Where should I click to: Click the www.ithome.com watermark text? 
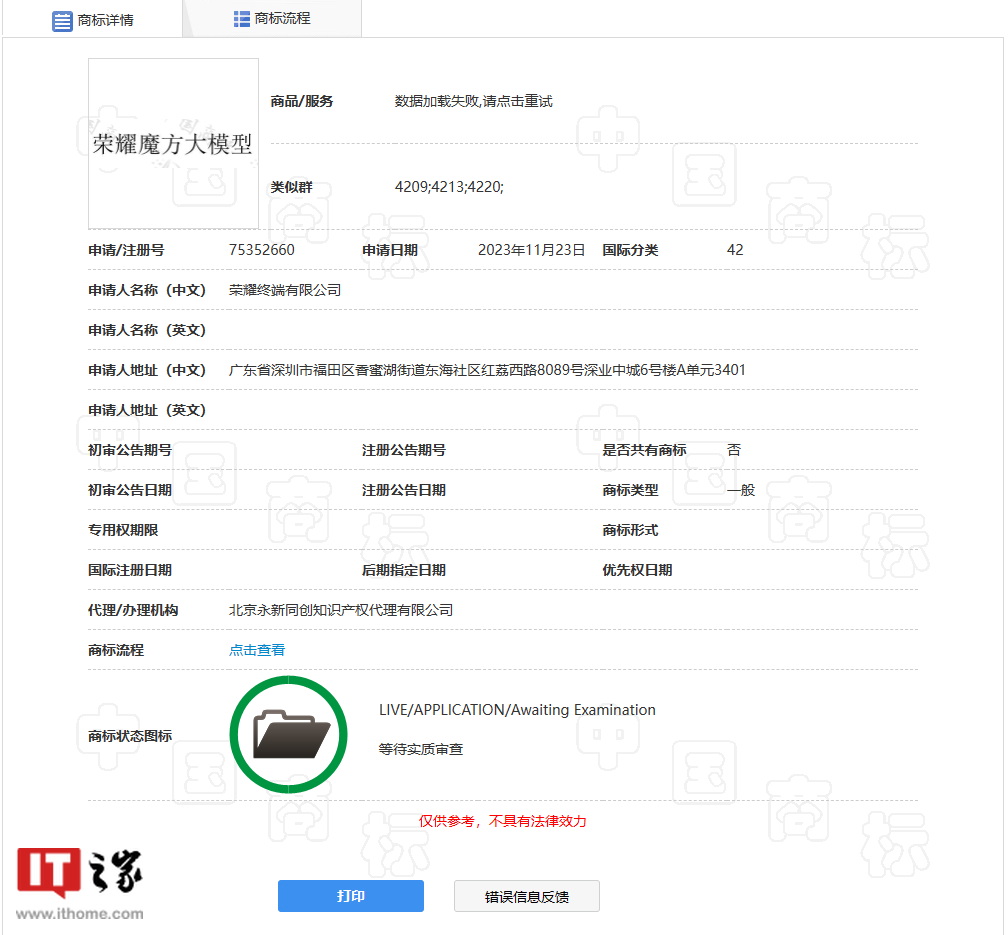tap(80, 914)
